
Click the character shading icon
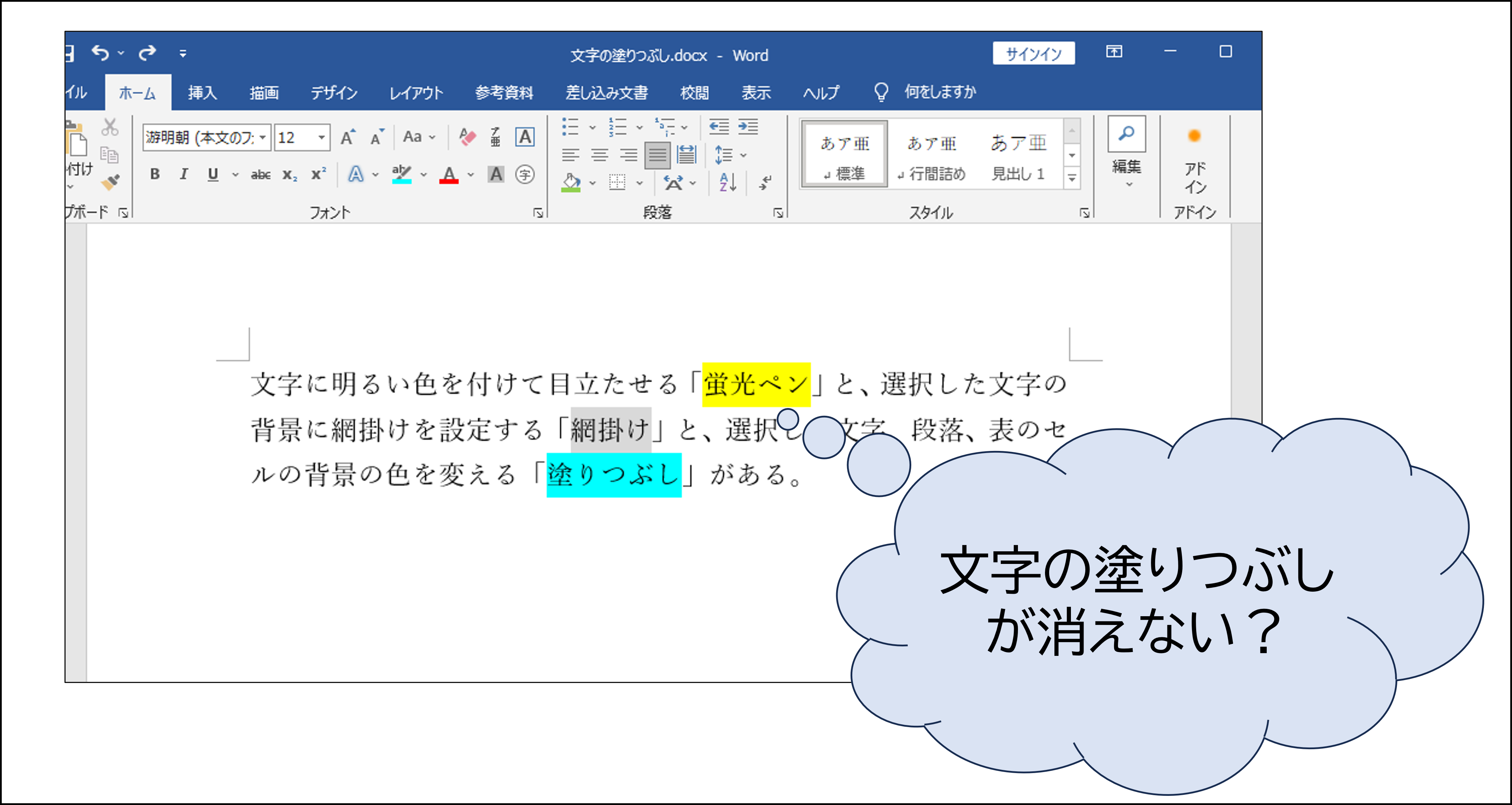(x=496, y=174)
